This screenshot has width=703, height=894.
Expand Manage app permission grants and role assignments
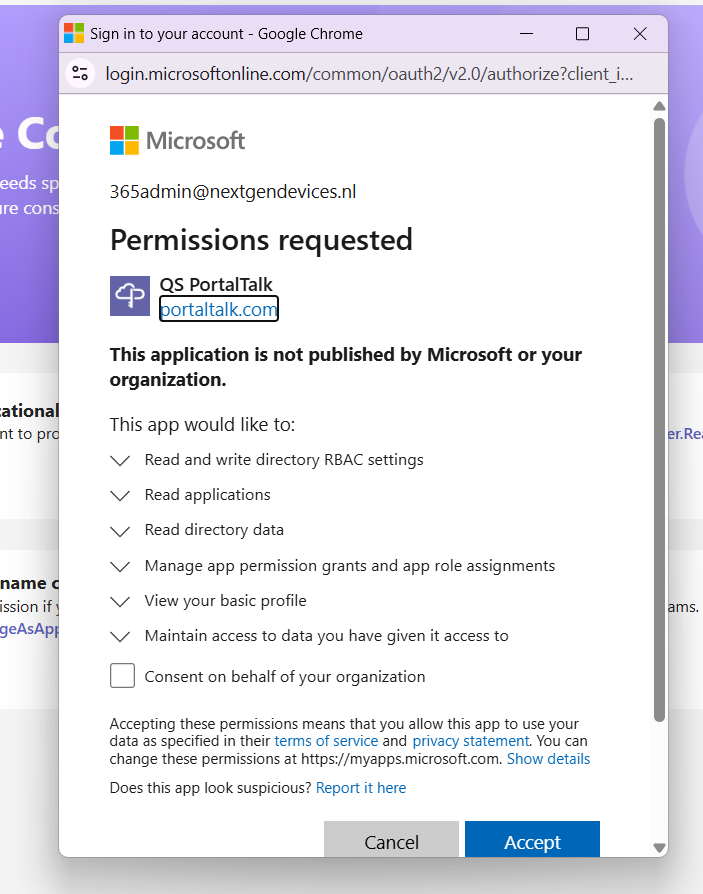(x=120, y=566)
